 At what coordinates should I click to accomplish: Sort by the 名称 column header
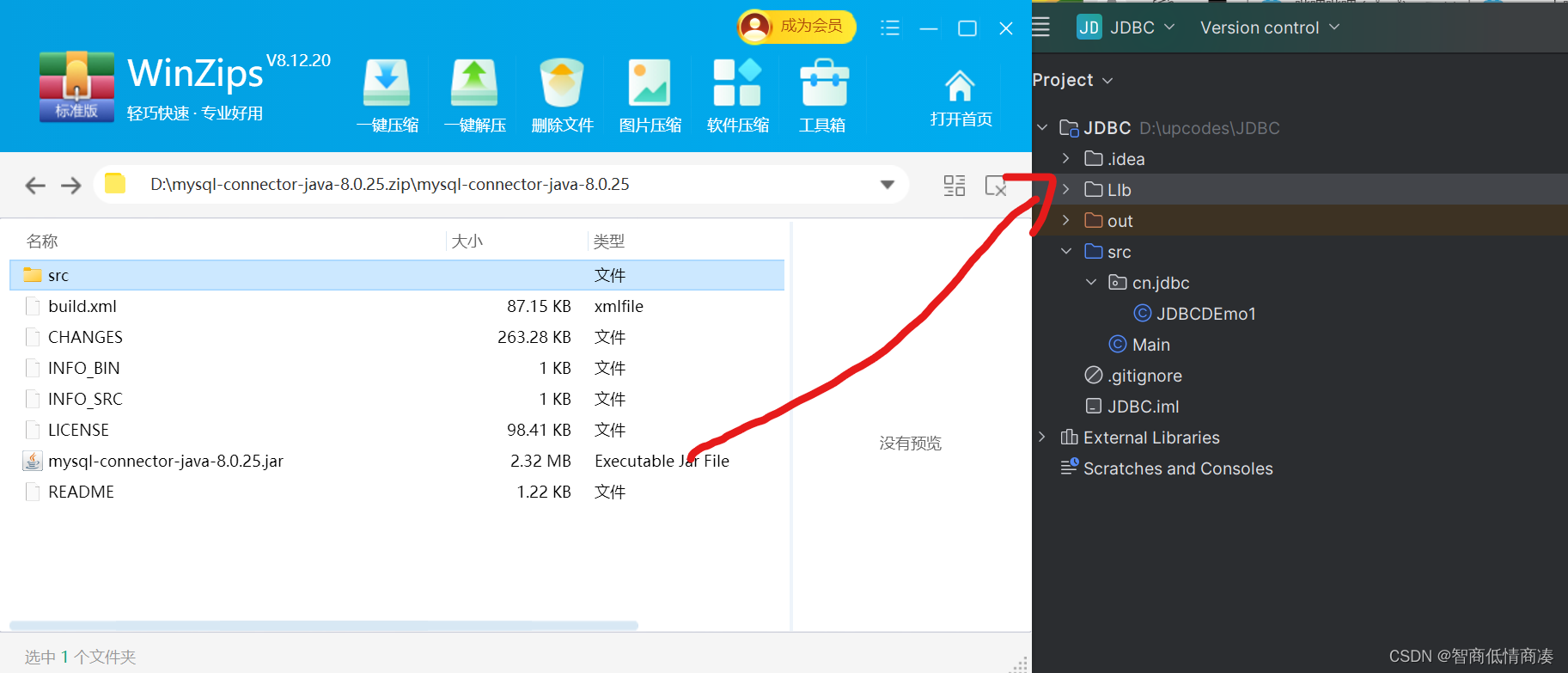click(42, 242)
